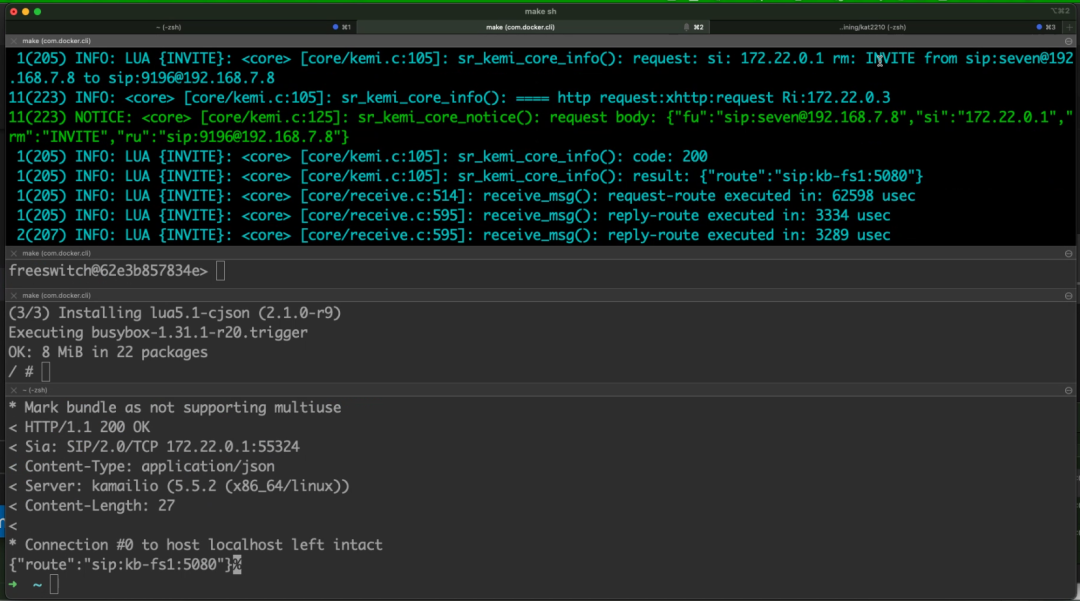Close the bottom zsh curl pane
Image resolution: width=1080 pixels, height=601 pixels.
tap(11, 390)
